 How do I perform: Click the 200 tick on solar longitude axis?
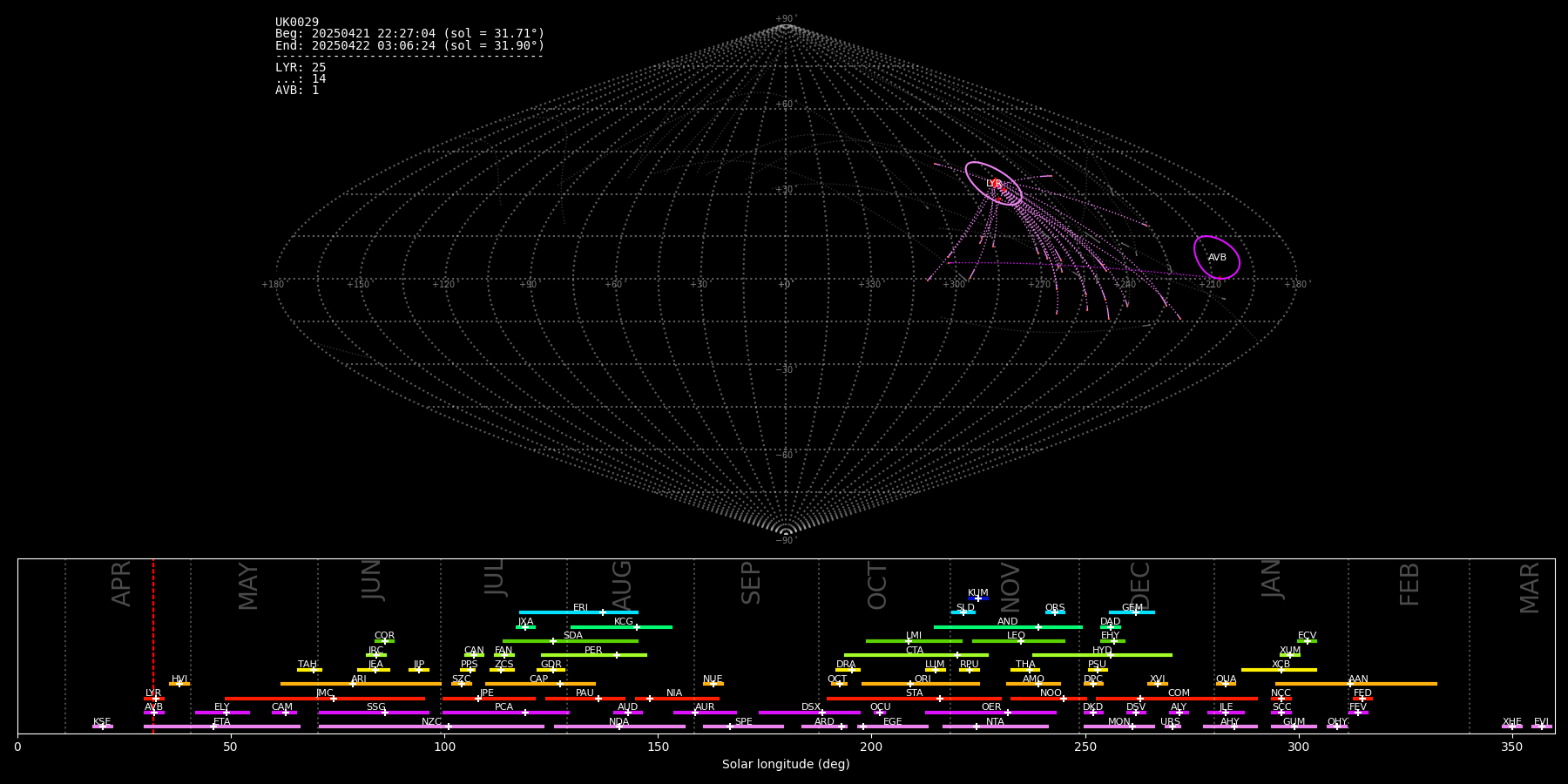pos(871,746)
